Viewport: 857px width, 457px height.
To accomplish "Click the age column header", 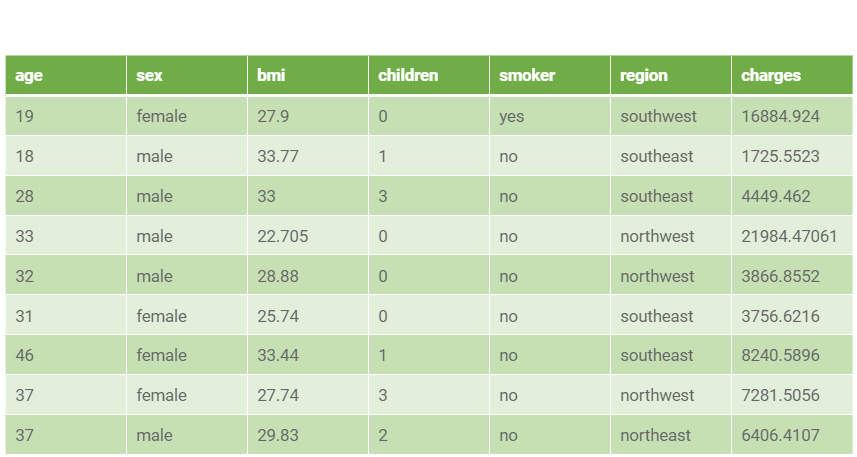I will click(x=66, y=75).
